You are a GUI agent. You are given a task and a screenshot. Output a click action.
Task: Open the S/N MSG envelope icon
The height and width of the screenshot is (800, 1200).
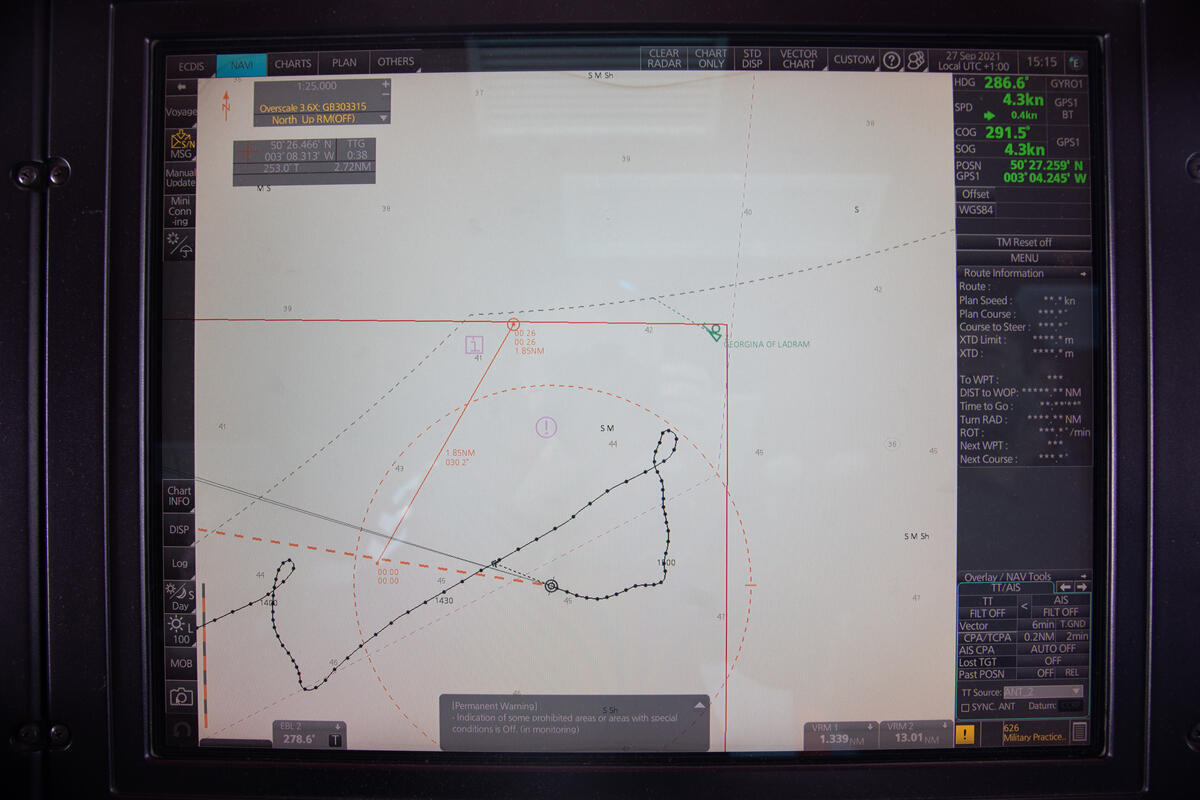[x=181, y=144]
